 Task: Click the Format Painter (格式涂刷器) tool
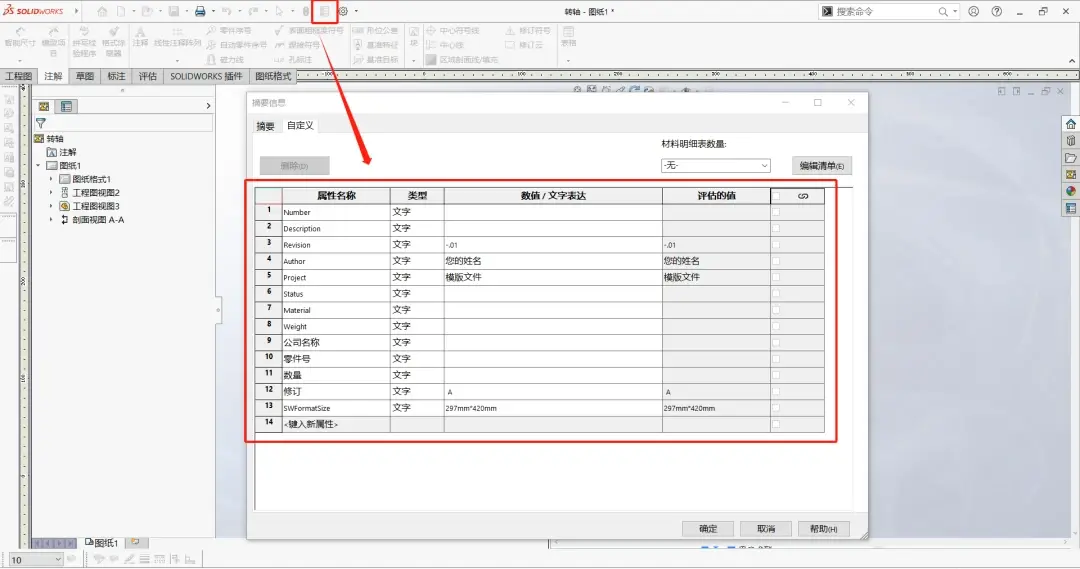(114, 42)
